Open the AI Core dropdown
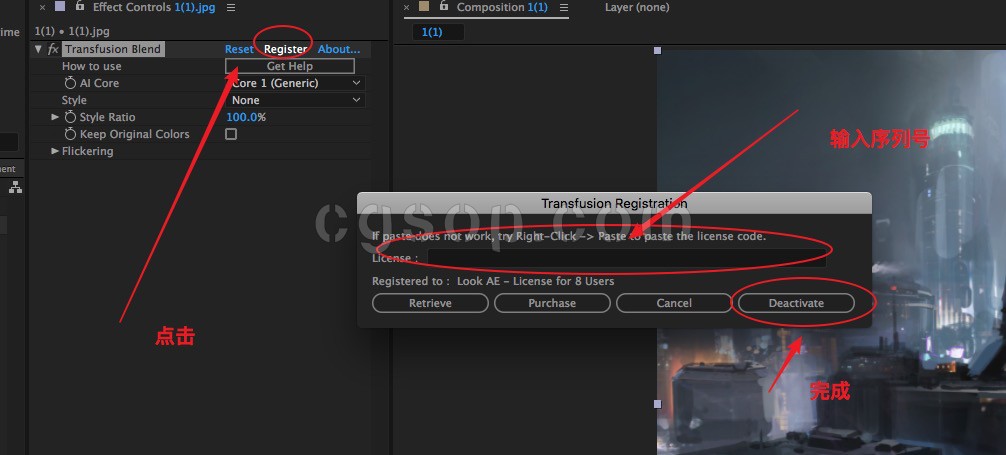 pyautogui.click(x=296, y=83)
